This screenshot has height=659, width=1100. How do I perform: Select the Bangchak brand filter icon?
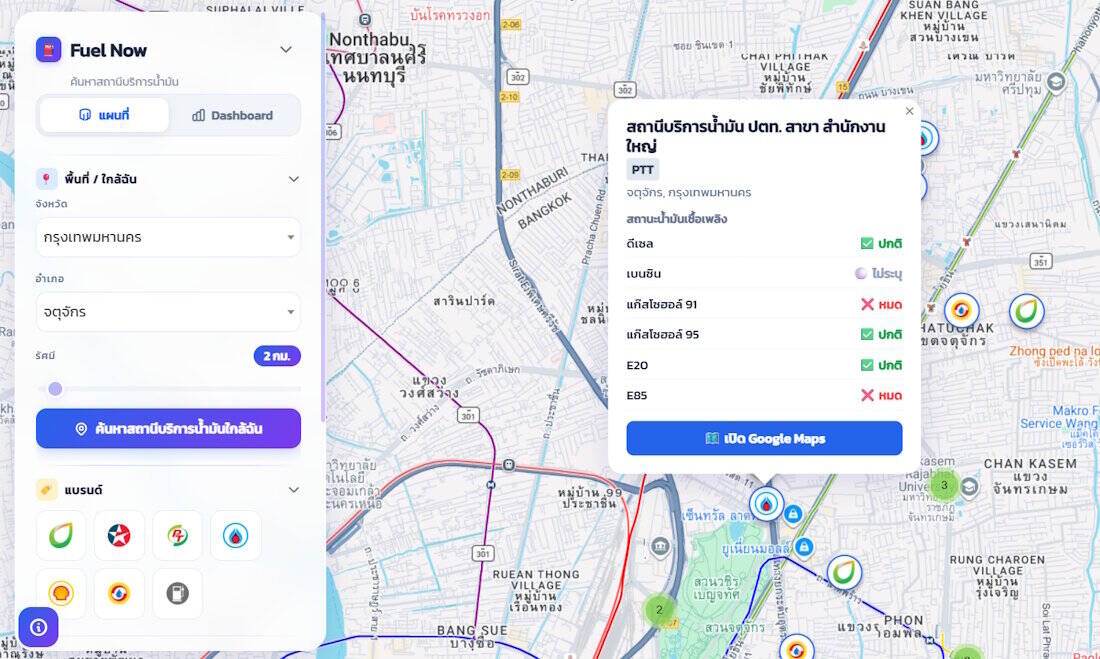61,536
